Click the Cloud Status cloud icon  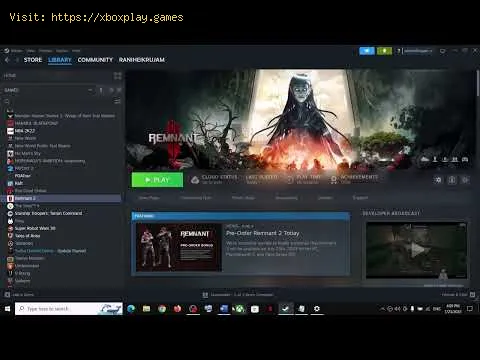(195, 180)
